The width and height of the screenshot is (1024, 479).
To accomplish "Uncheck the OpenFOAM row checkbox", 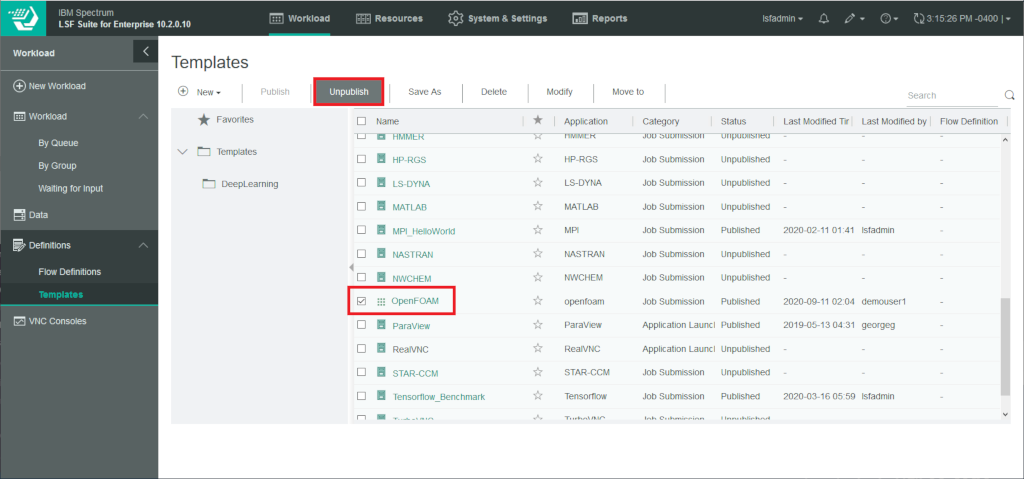I will click(x=361, y=301).
